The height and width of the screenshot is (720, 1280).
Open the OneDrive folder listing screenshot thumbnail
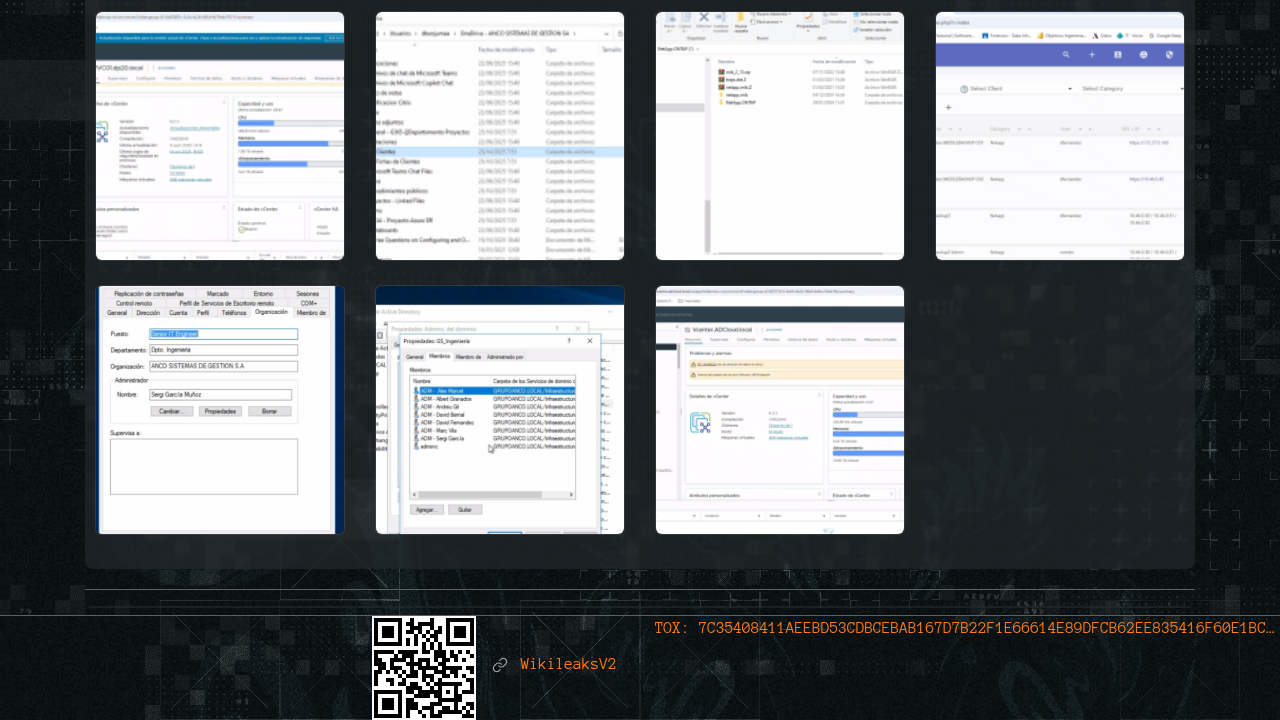(x=500, y=136)
